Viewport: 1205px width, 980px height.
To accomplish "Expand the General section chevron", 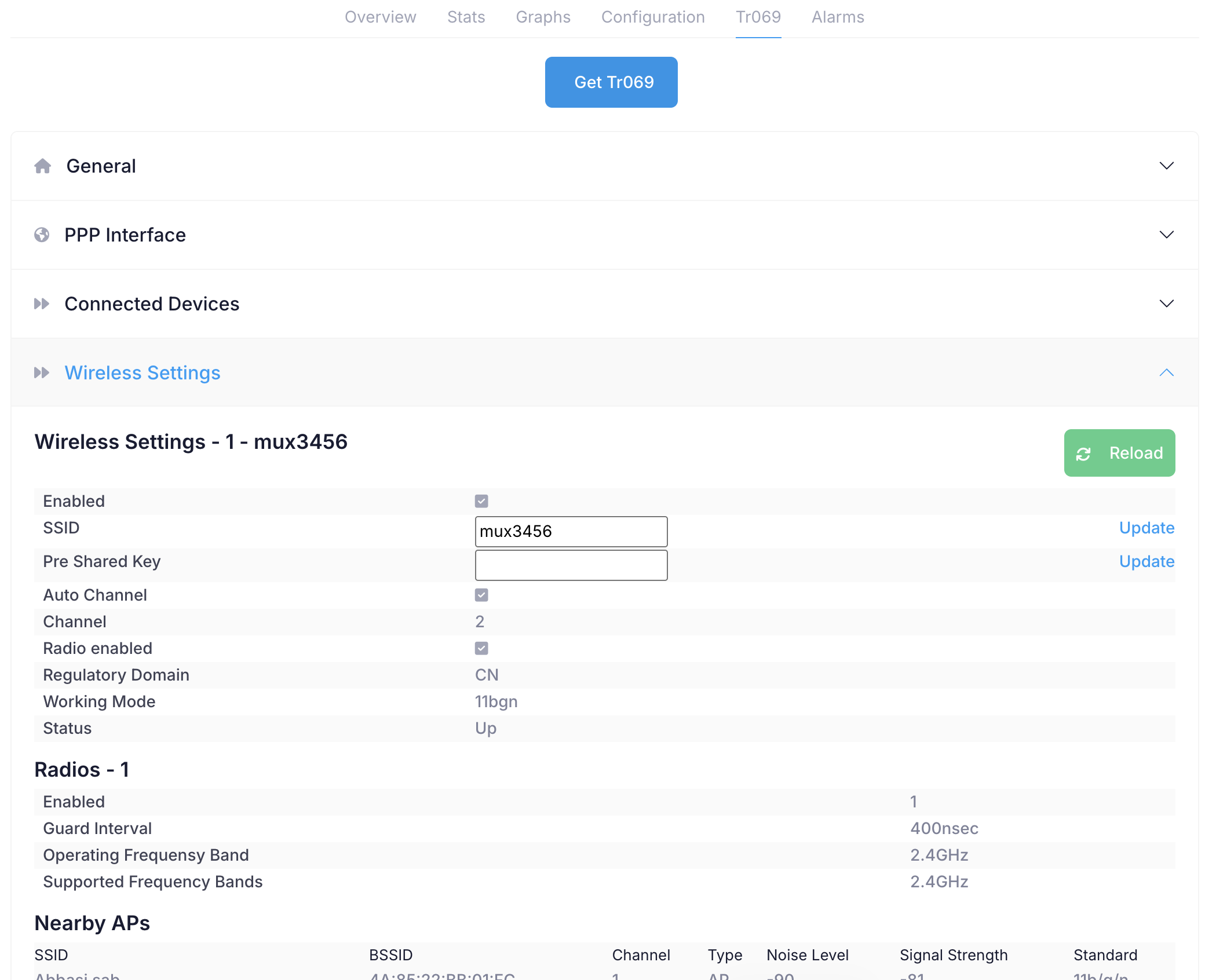I will [x=1166, y=166].
